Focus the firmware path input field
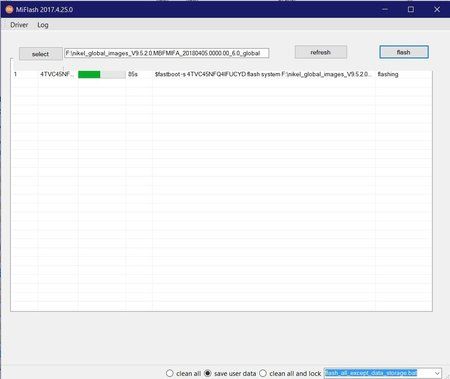The width and height of the screenshot is (450, 379). tap(167, 53)
